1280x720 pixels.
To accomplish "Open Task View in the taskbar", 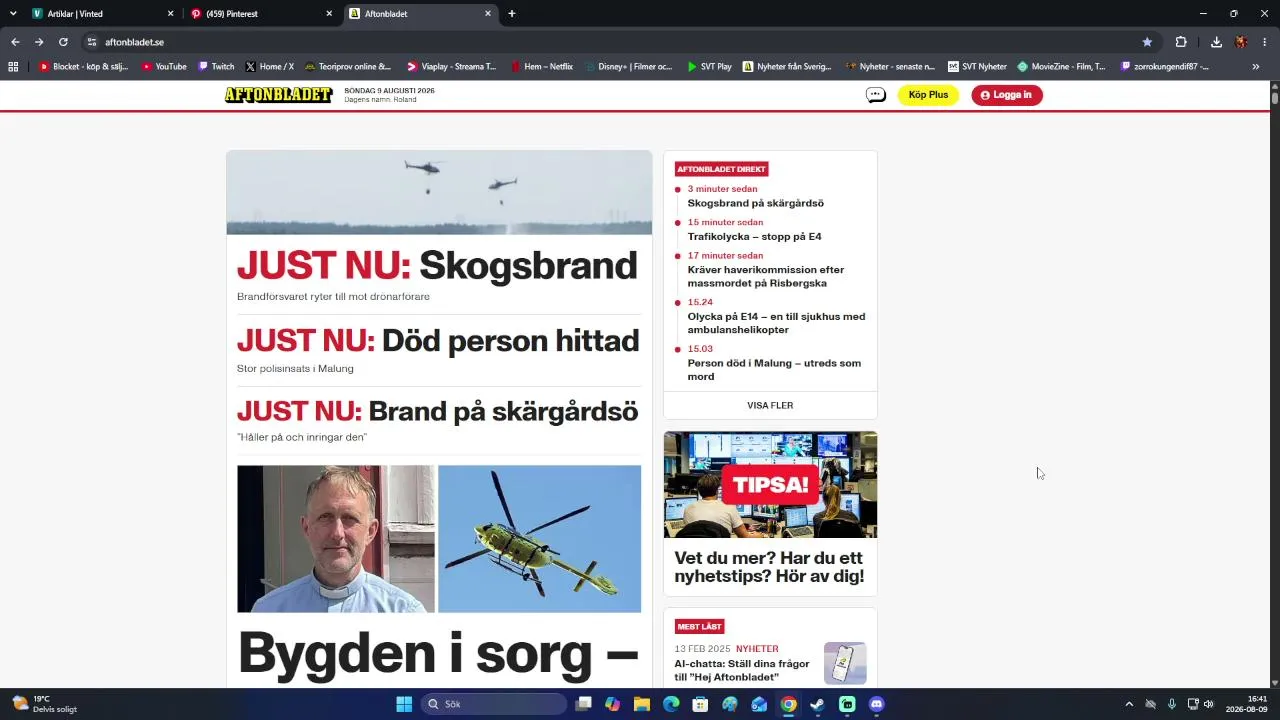I will (x=584, y=704).
